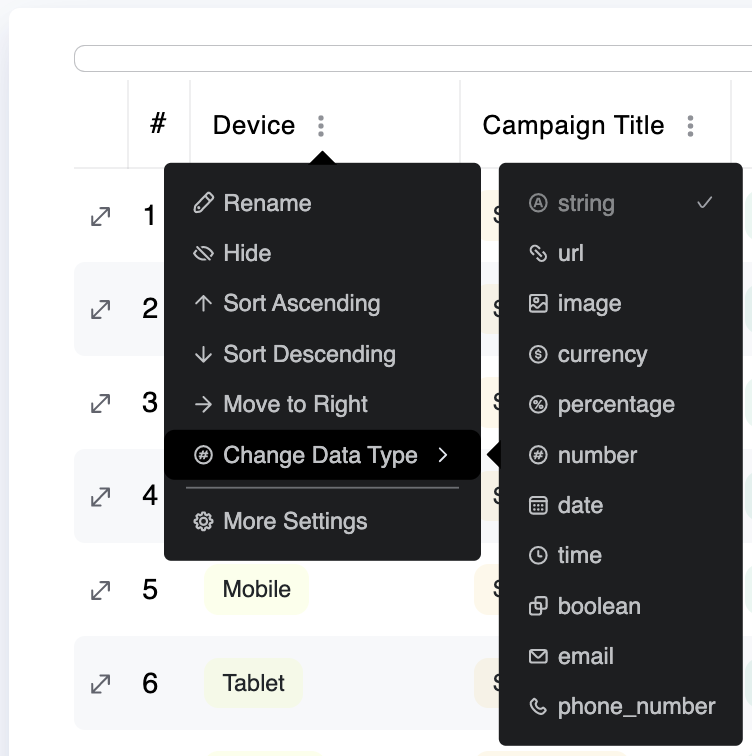Image resolution: width=752 pixels, height=756 pixels.
Task: Expand row 1 with its arrow icon
Action: (100, 216)
